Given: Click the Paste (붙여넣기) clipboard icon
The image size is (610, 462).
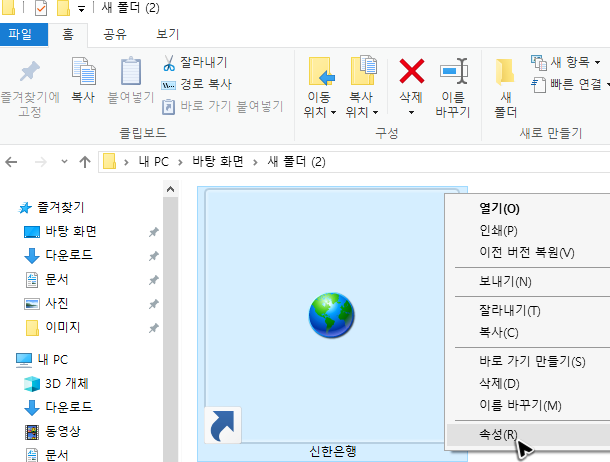Looking at the screenshot, I should [131, 72].
